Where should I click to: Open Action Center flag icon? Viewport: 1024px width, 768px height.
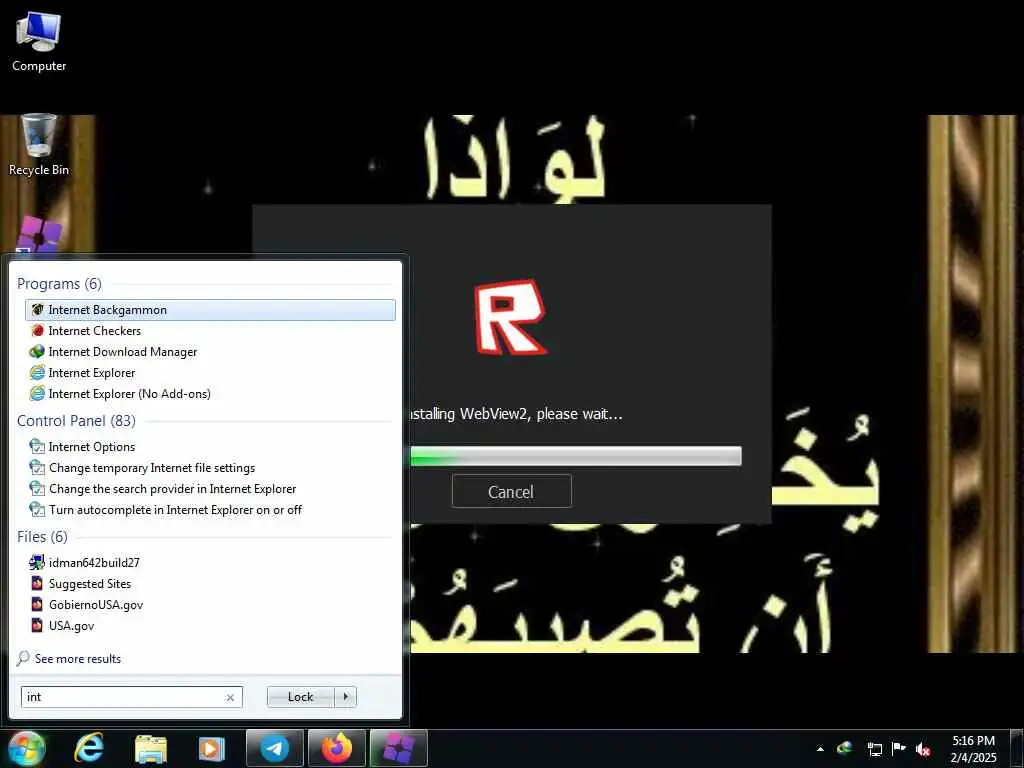coord(899,748)
